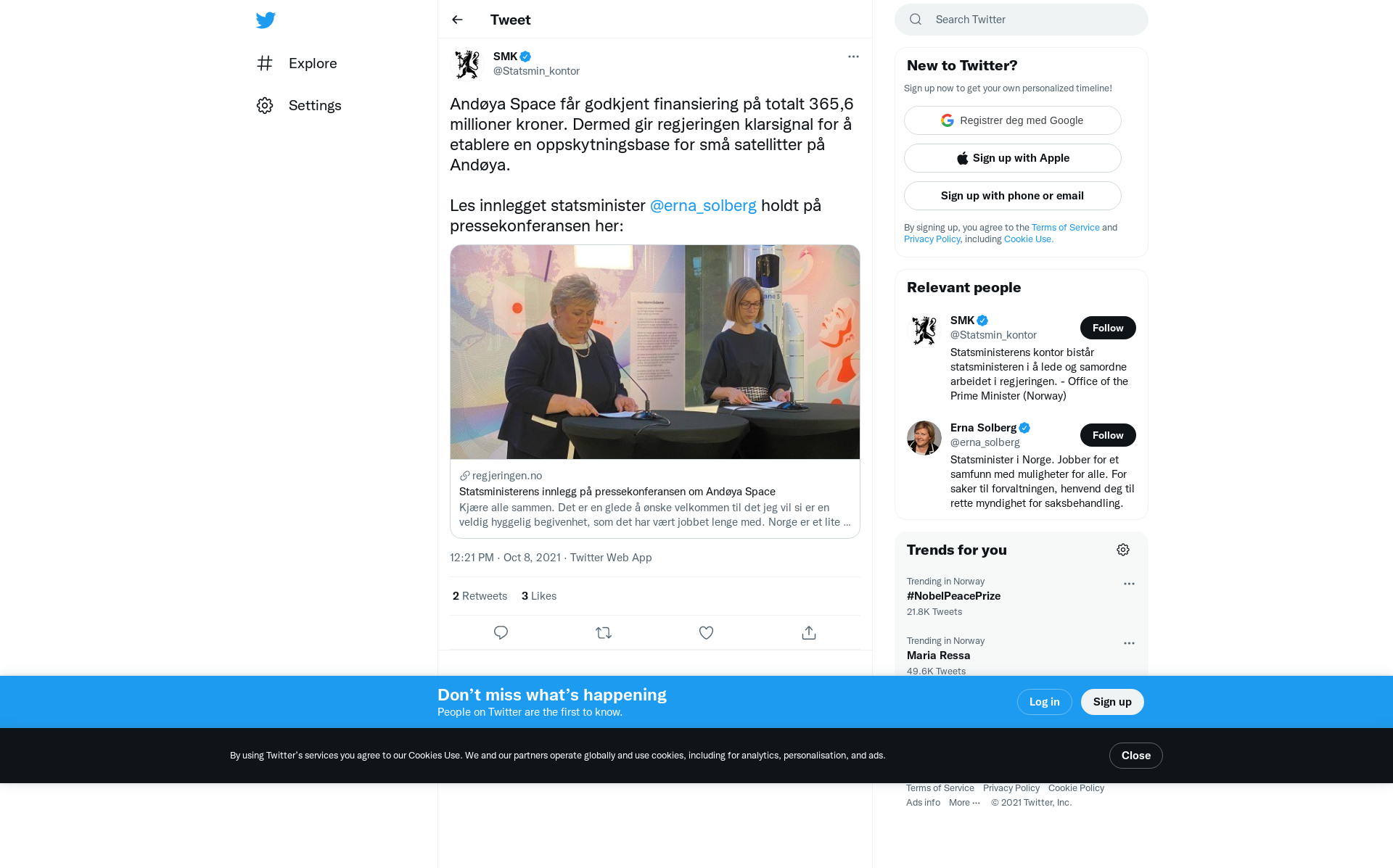Expand options for Maria Ressa trend
This screenshot has width=1393, height=868.
[x=1129, y=643]
